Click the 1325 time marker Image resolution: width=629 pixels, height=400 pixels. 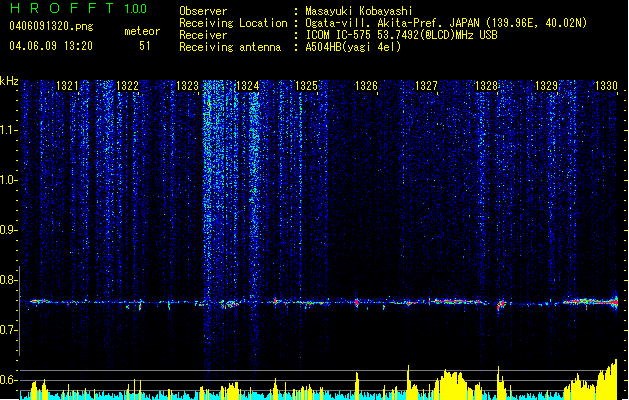click(306, 85)
